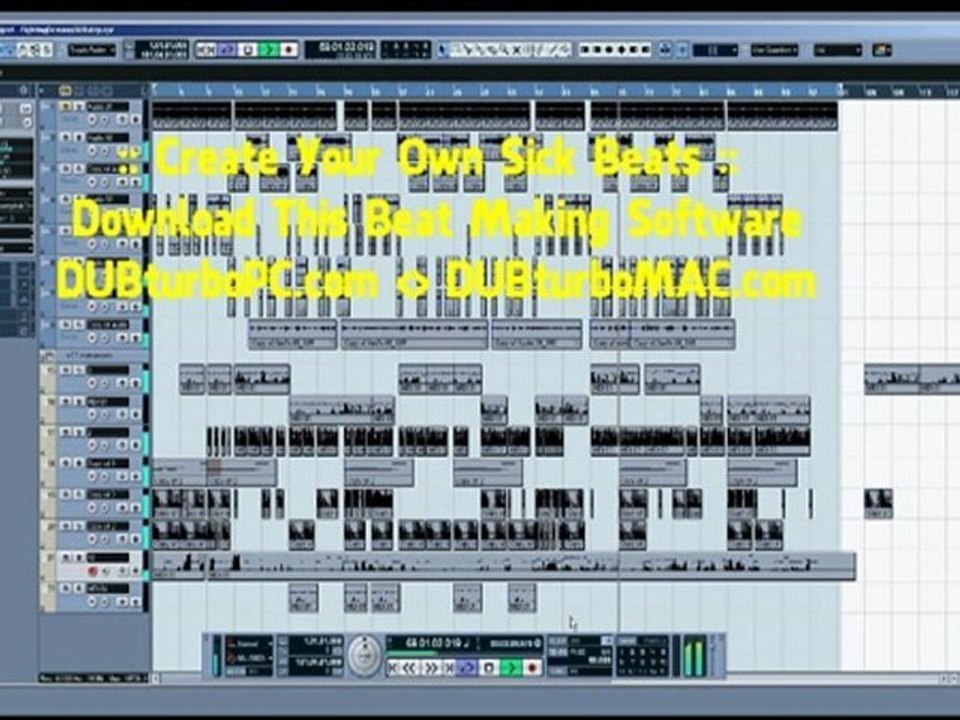Open the Touch Fader automation mode dropdown
Viewport: 960px width, 720px height.
pos(91,50)
